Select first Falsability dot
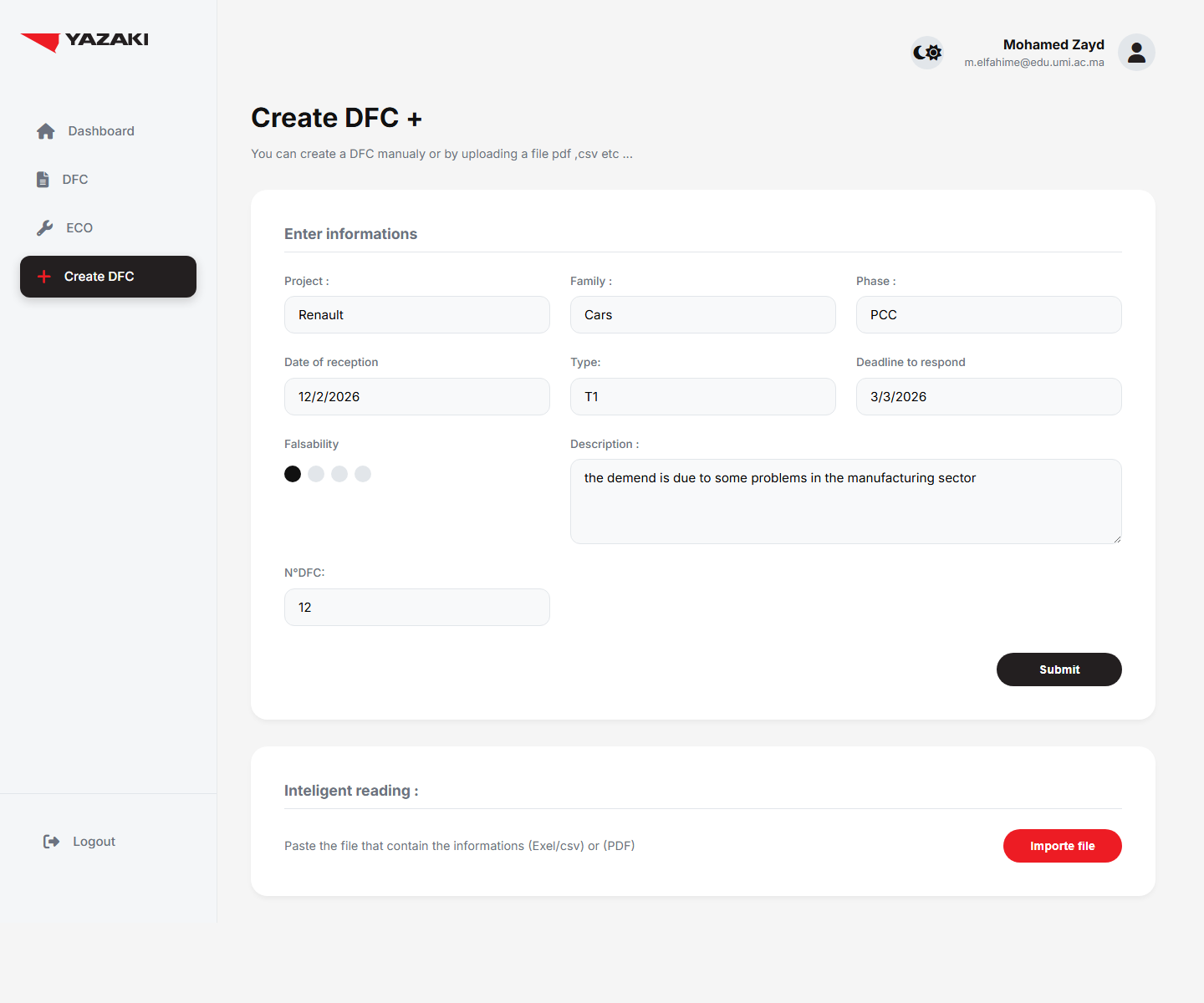1204x1003 pixels. point(293,474)
